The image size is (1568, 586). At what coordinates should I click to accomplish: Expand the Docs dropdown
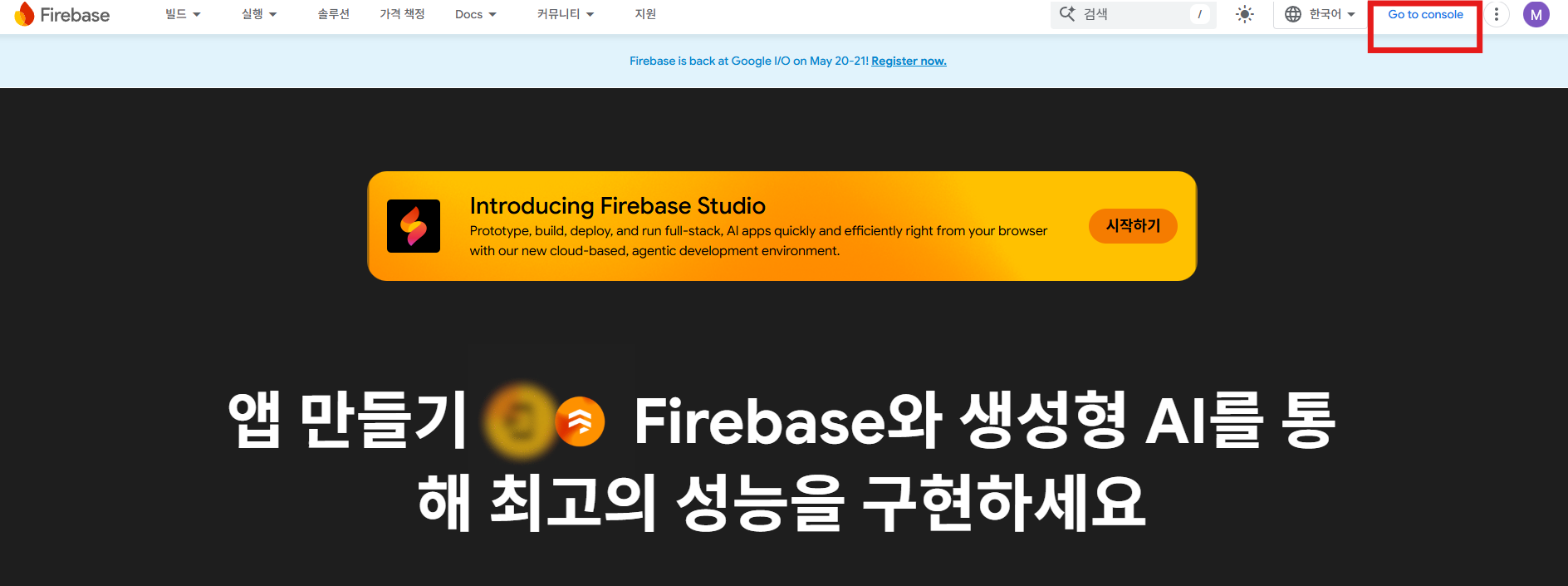(x=475, y=14)
